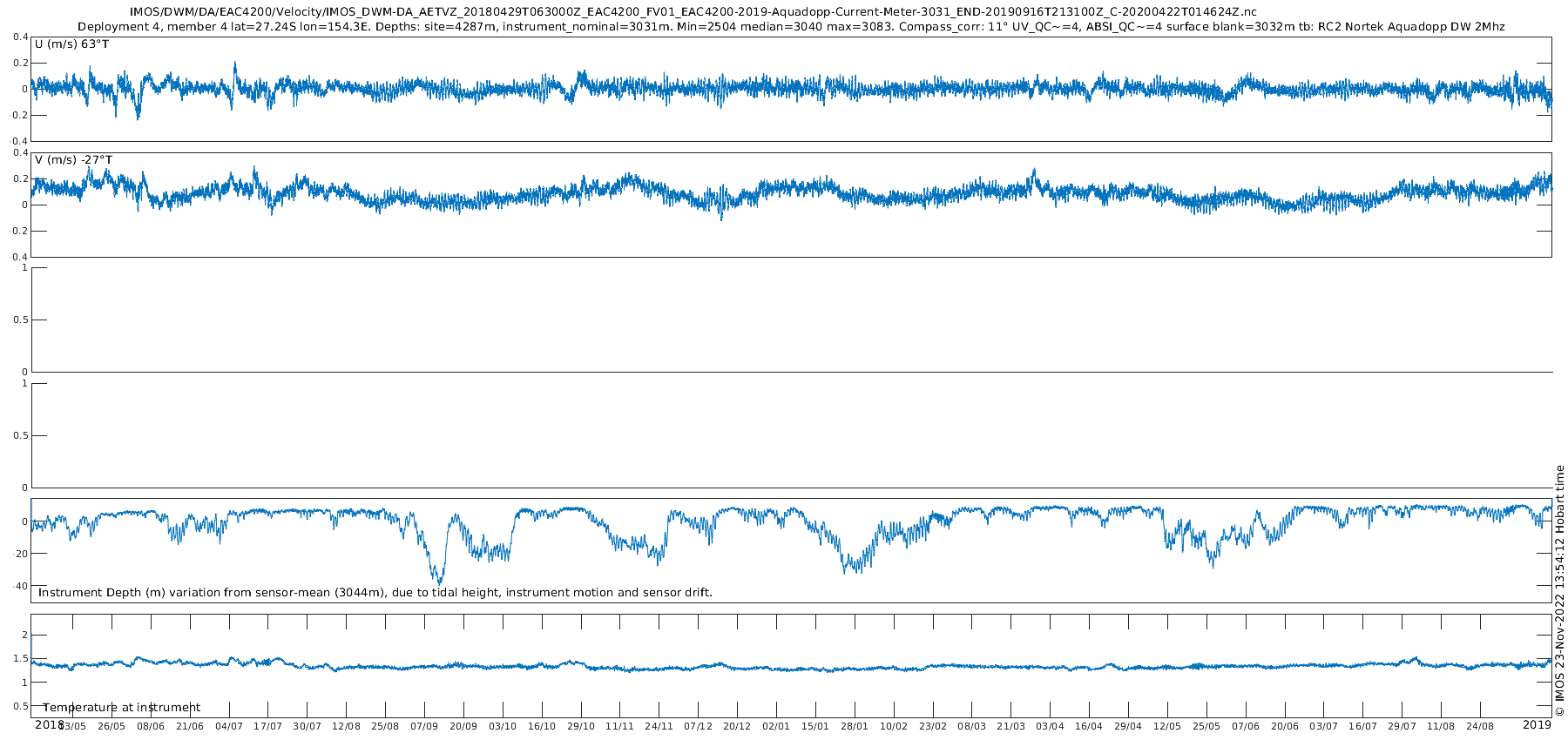Click the '24/11' date tick label

[x=659, y=726]
